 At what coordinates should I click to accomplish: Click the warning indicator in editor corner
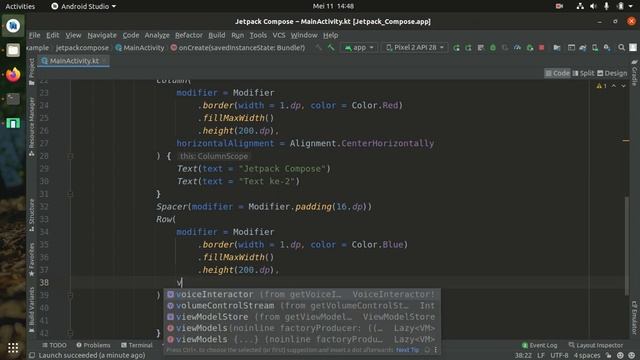coord(601,86)
